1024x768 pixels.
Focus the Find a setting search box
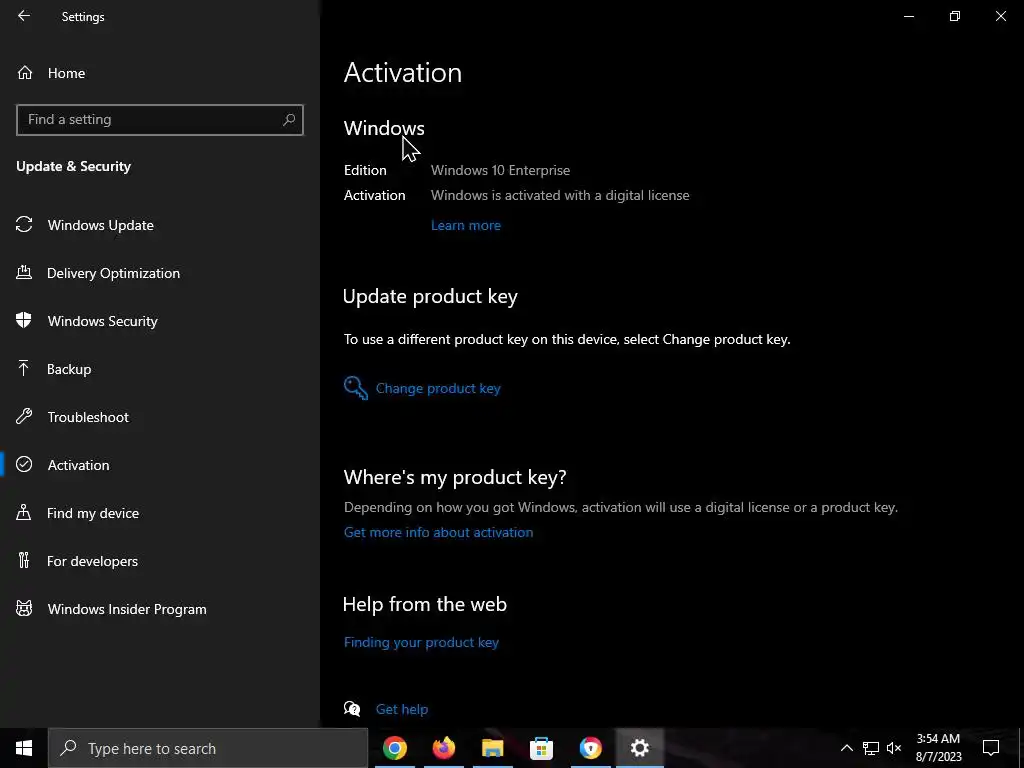[159, 120]
